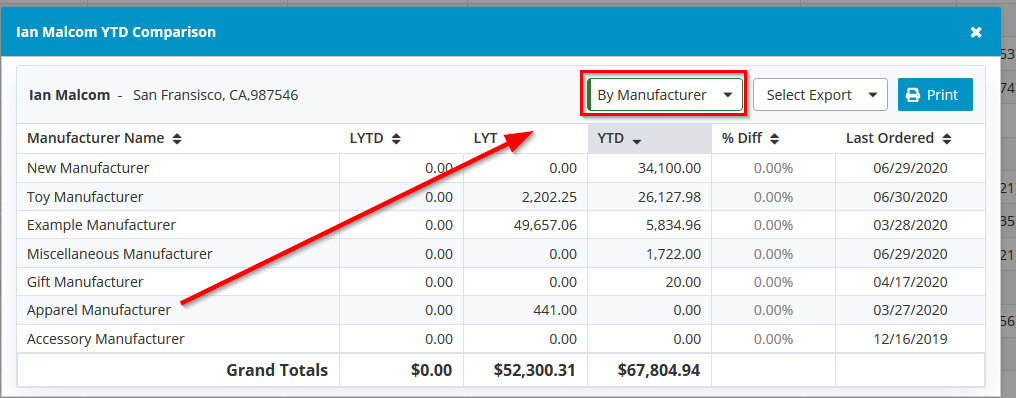Sort by Last Ordered arrows icon
1016x398 pixels.
(947, 139)
